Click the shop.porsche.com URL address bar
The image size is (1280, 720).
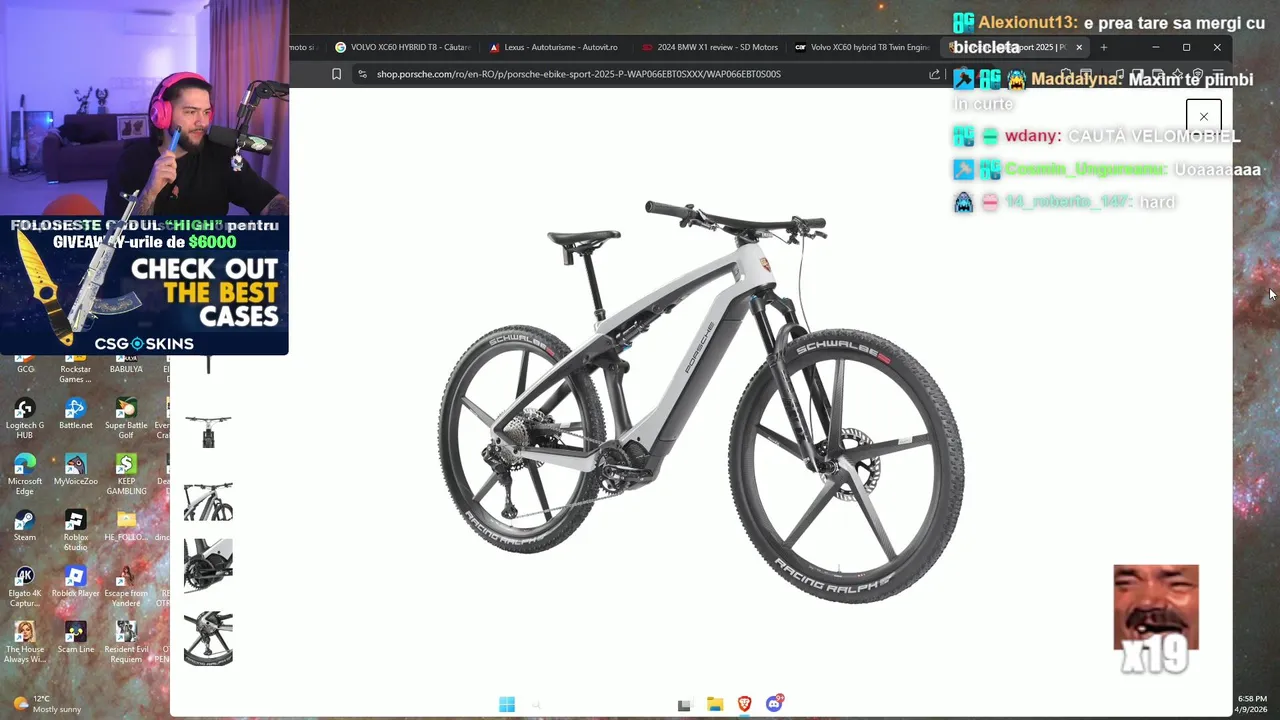coord(578,74)
